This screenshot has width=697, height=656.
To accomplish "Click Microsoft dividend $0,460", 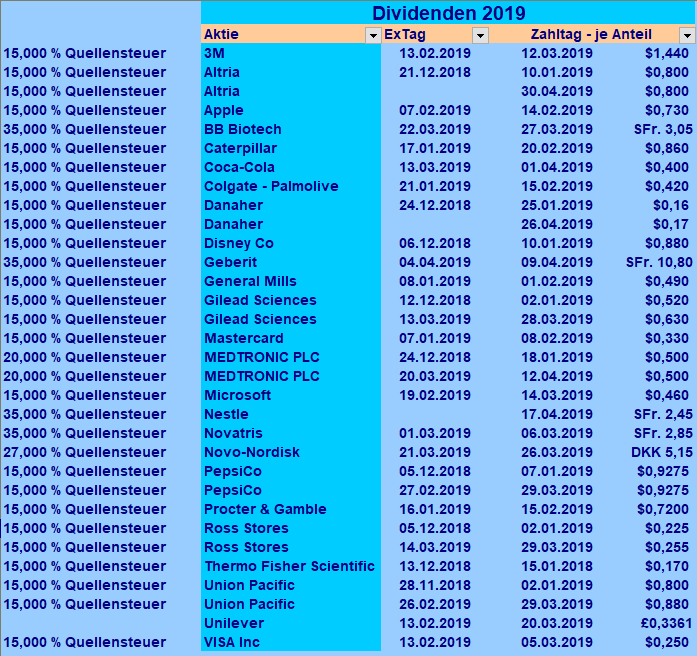I will tap(667, 395).
